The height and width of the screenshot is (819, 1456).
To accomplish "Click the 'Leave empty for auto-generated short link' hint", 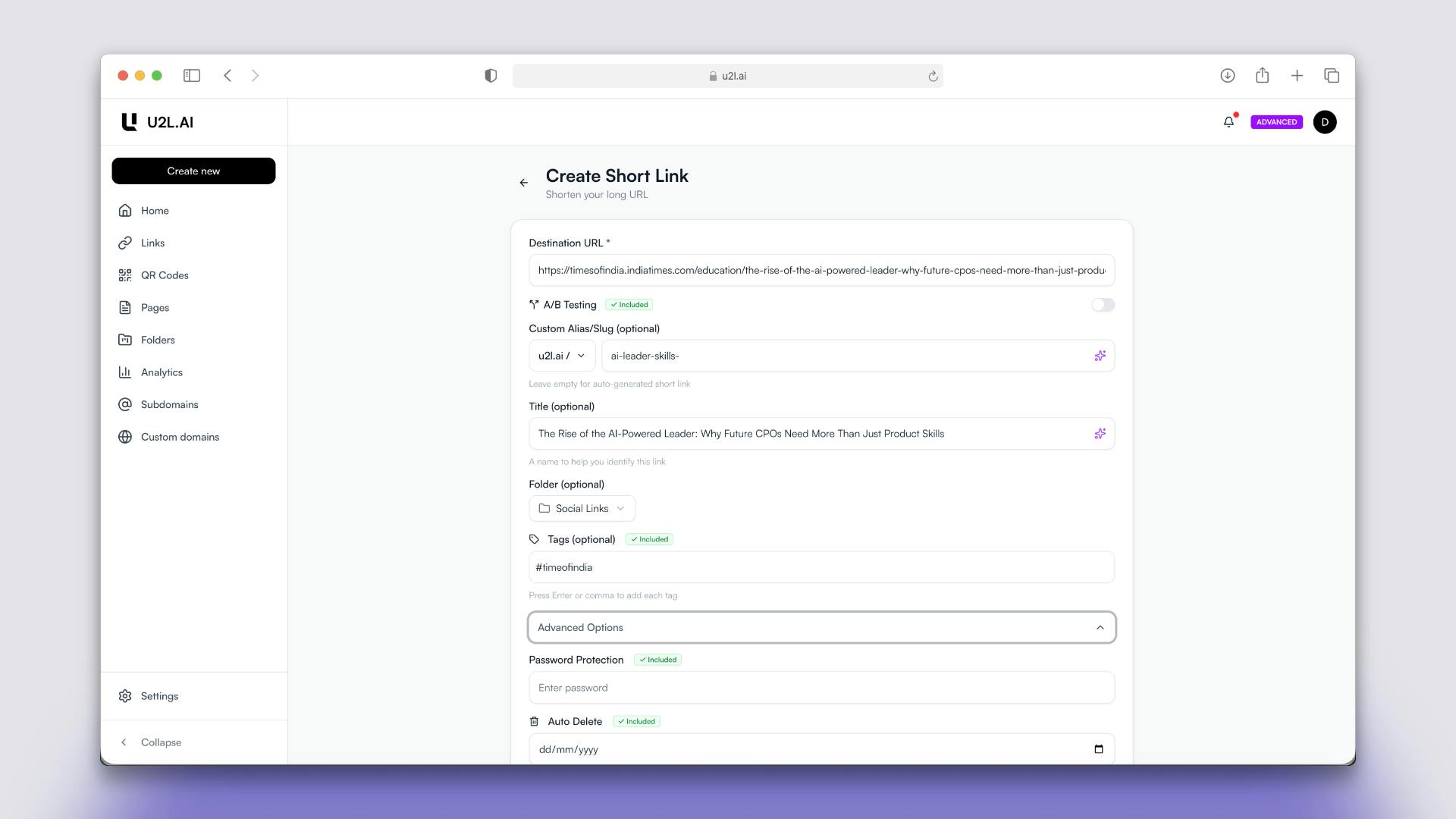I will (610, 384).
